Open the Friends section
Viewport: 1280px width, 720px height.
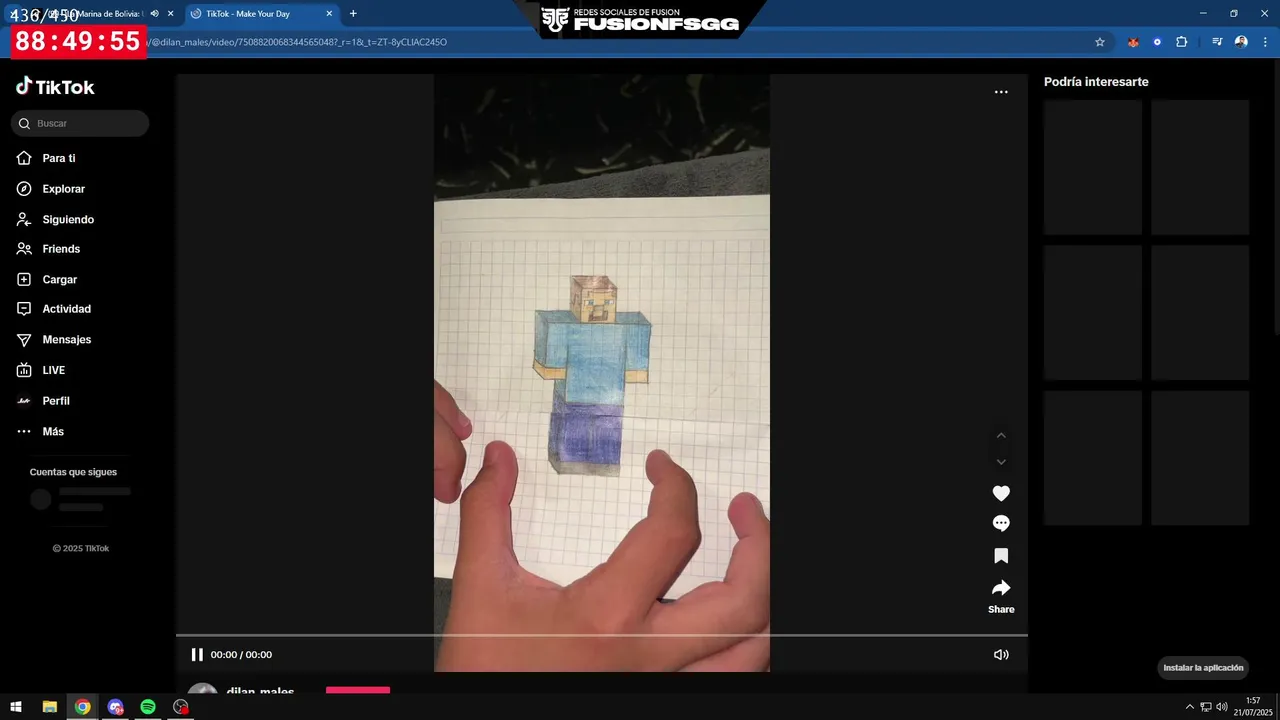[x=61, y=249]
